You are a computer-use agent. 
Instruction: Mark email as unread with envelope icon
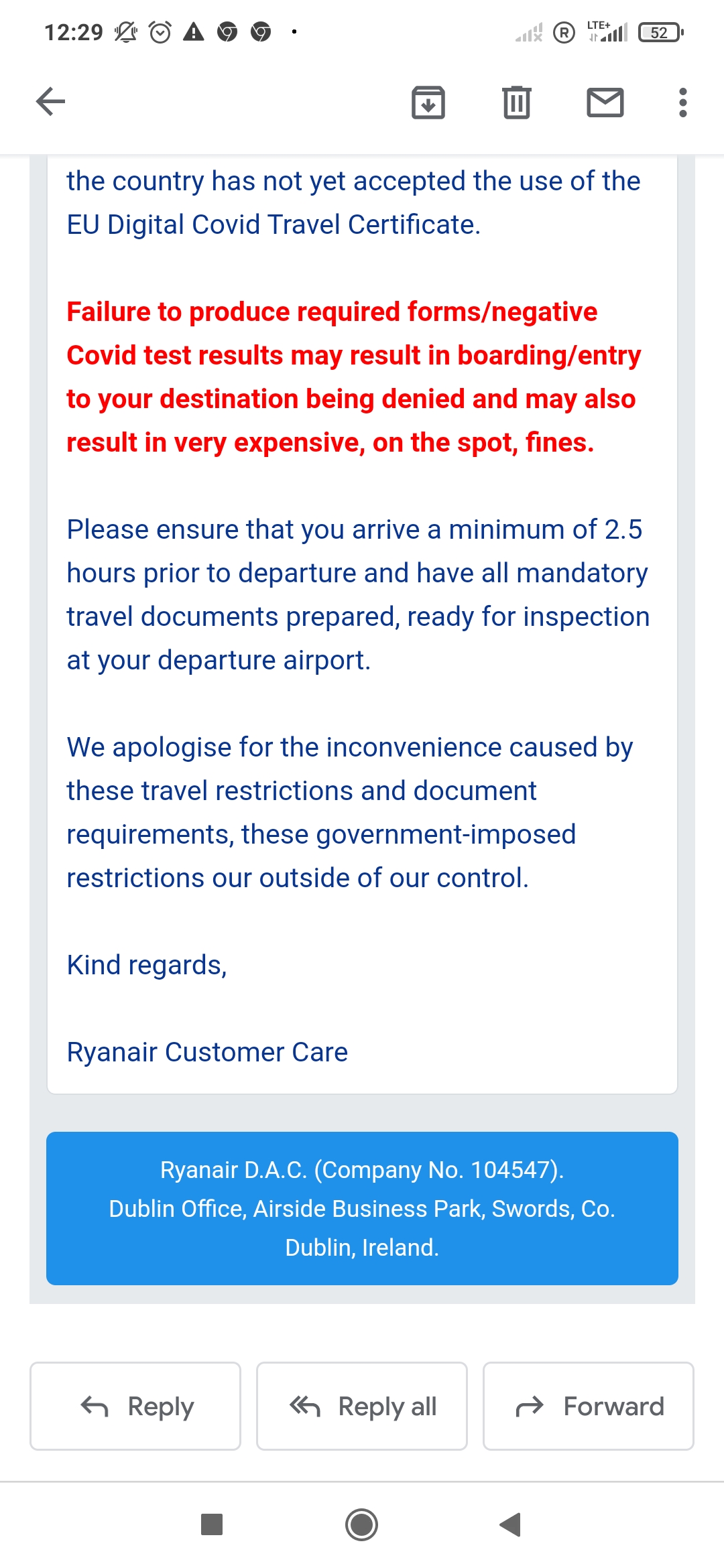click(x=605, y=103)
